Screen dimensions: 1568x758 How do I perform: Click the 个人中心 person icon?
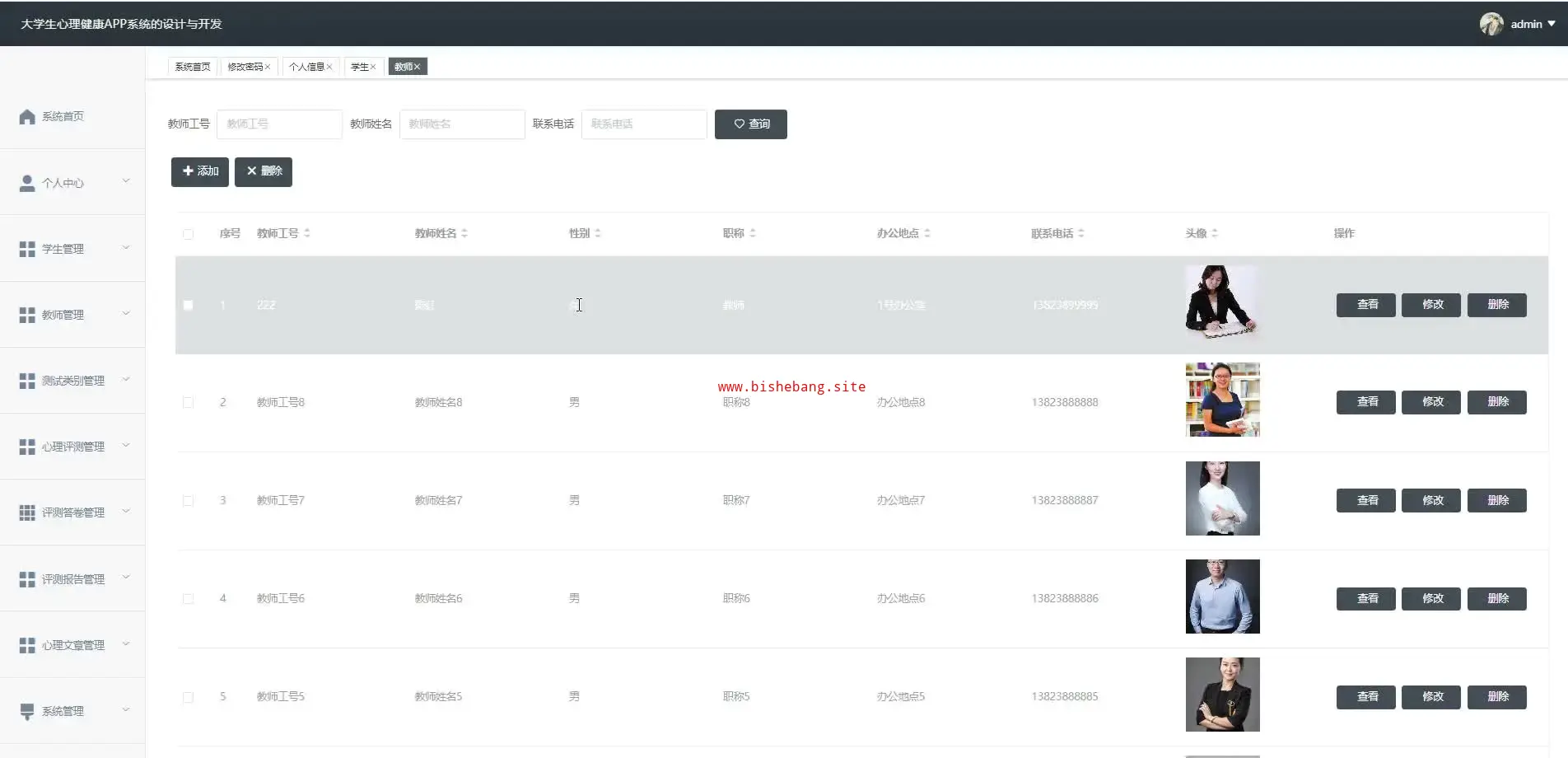point(27,183)
